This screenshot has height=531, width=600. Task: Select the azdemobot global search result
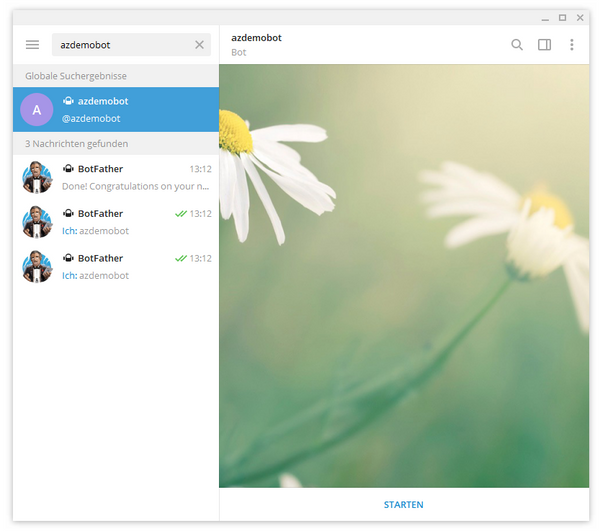click(x=116, y=109)
